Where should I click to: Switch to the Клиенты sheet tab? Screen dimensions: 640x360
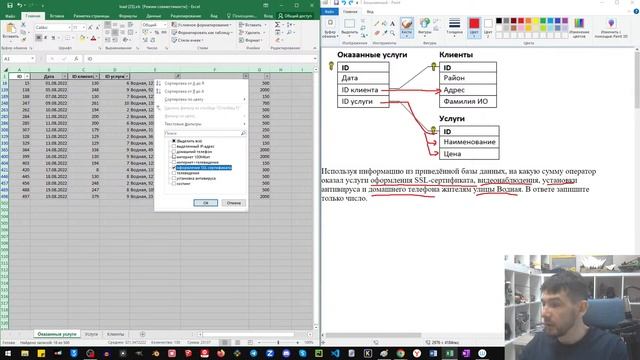pyautogui.click(x=116, y=334)
